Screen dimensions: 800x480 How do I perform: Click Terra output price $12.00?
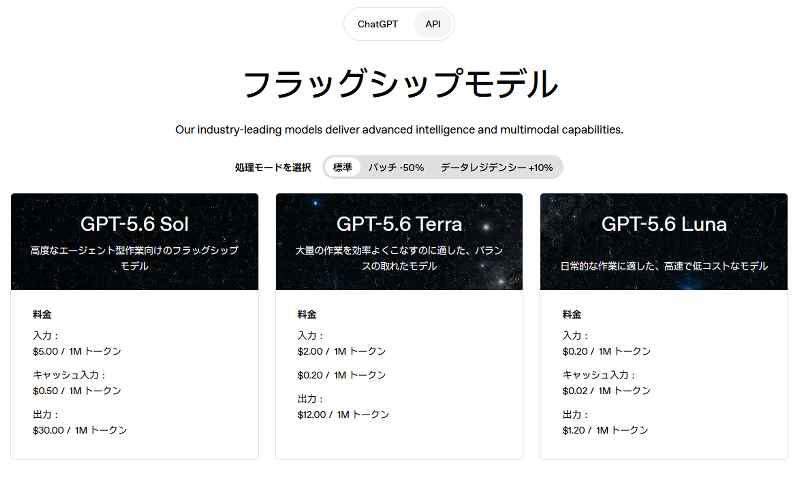pyautogui.click(x=343, y=415)
